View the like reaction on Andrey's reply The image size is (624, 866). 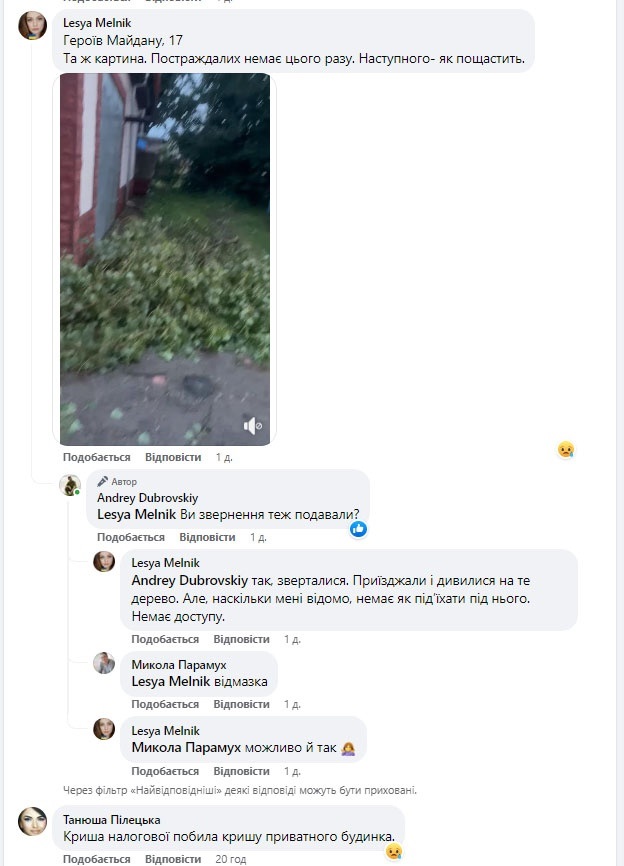(x=358, y=529)
